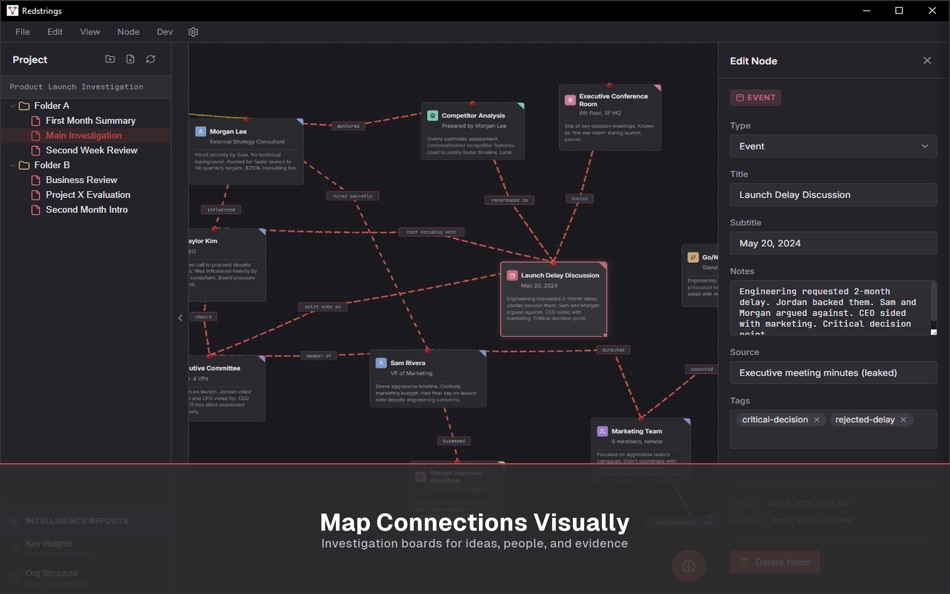The height and width of the screenshot is (594, 950).
Task: Click the Redstrings logo in the title bar
Action: [x=14, y=11]
